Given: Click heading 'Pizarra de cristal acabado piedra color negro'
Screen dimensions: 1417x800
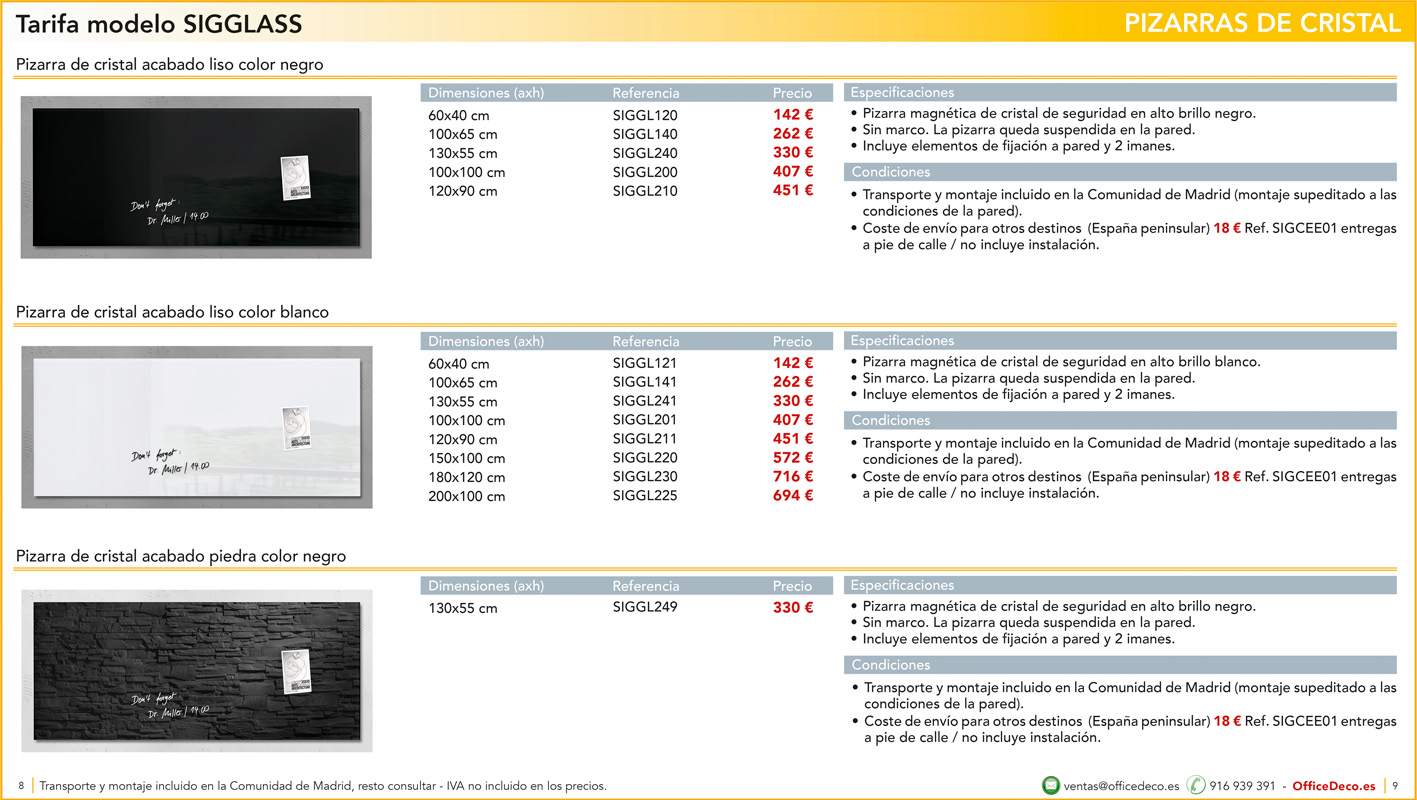Looking at the screenshot, I should pos(181,556).
